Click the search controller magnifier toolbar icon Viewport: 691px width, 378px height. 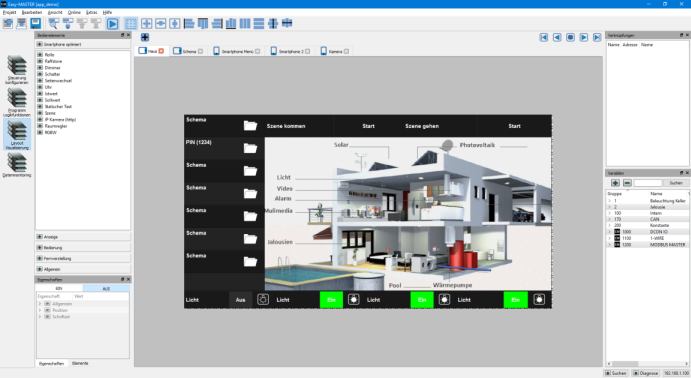(54, 23)
